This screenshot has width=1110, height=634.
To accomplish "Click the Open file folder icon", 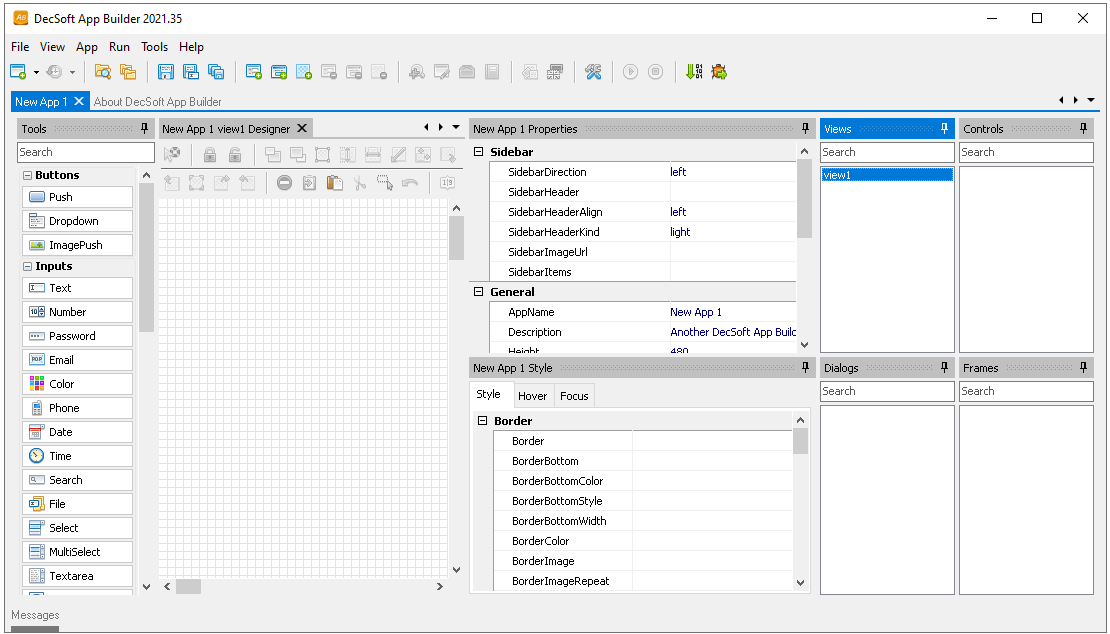I will click(x=102, y=72).
